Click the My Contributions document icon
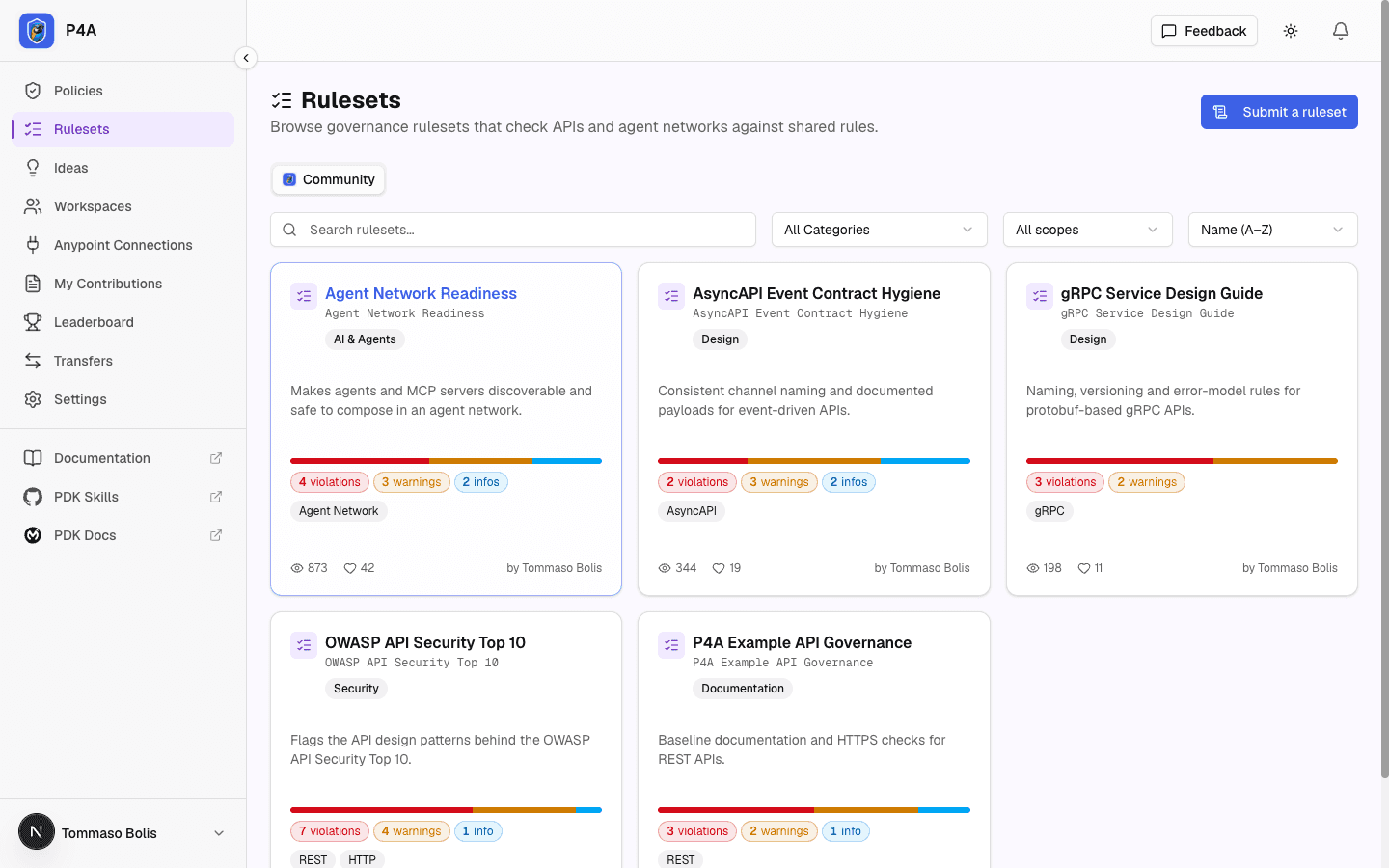The width and height of the screenshot is (1389, 868). tap(33, 284)
